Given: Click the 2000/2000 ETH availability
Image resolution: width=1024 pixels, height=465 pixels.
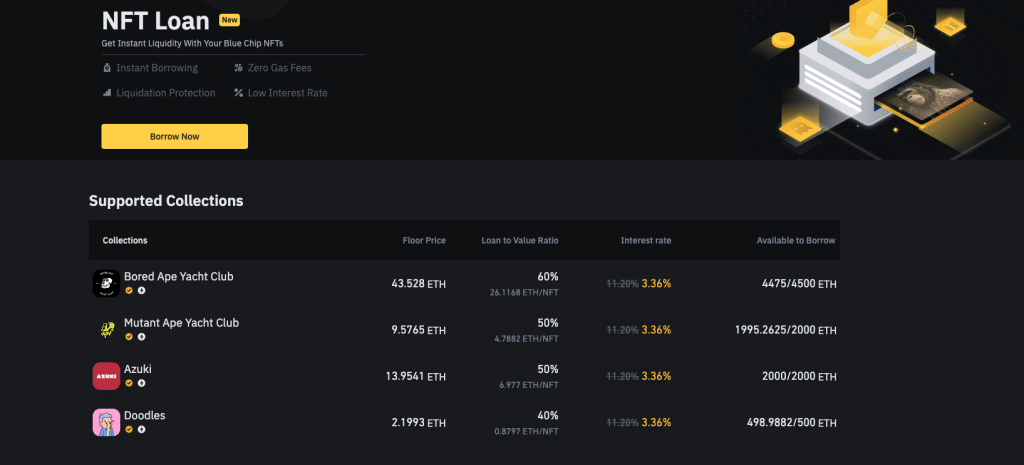Looking at the screenshot, I should coord(799,377).
